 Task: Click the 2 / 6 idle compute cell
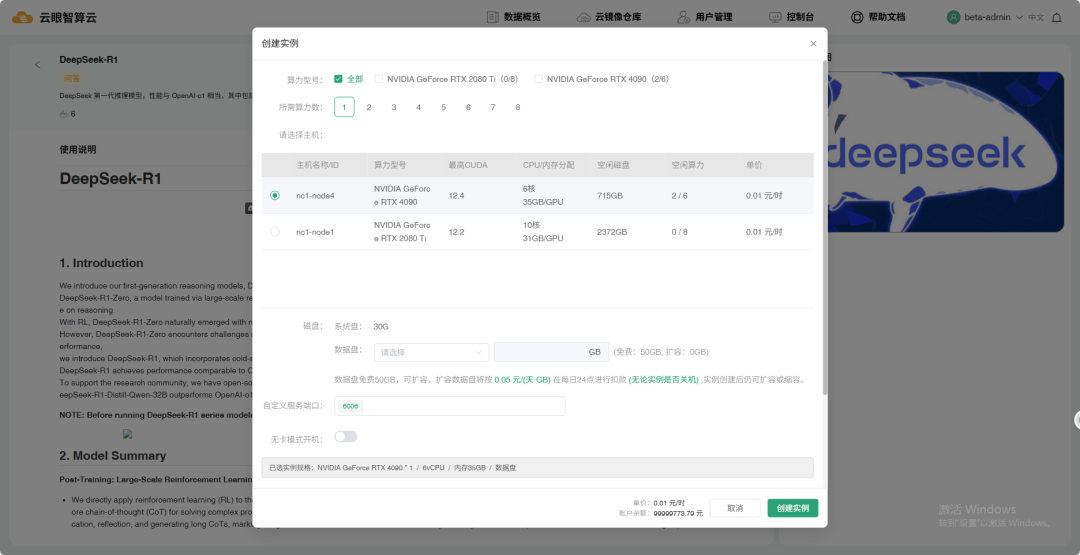tap(679, 196)
